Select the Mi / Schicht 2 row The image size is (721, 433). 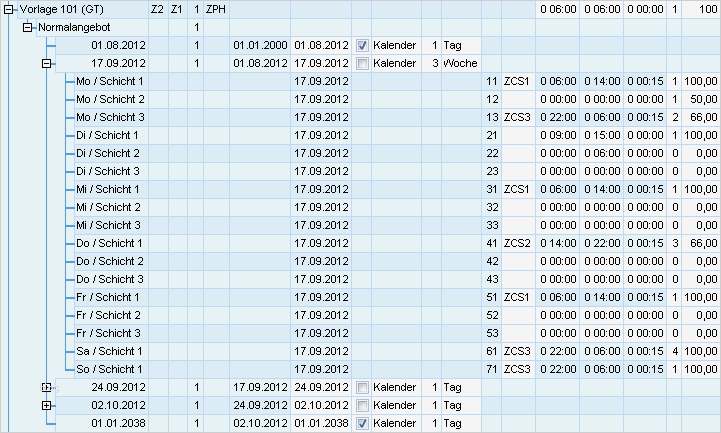pyautogui.click(x=397, y=207)
